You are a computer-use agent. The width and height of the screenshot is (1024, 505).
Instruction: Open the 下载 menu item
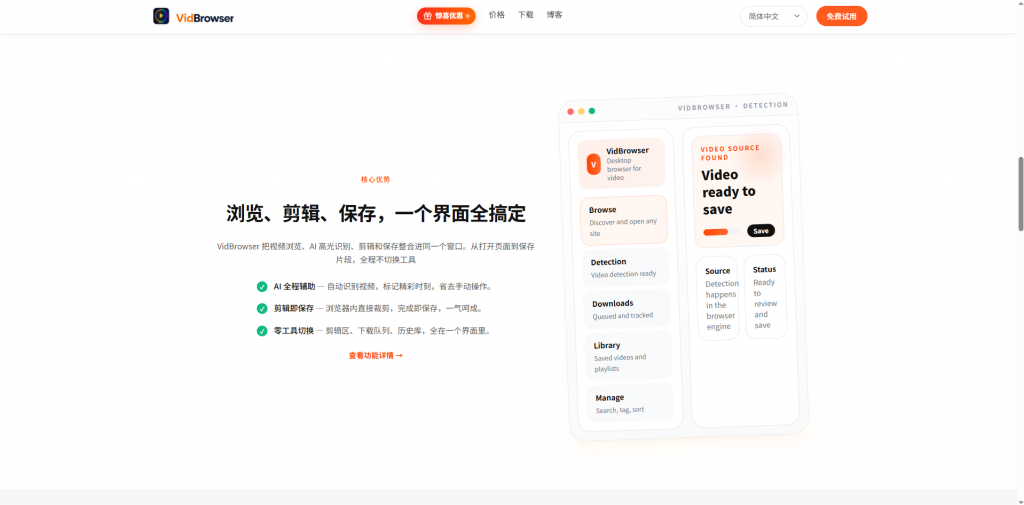[x=525, y=15]
